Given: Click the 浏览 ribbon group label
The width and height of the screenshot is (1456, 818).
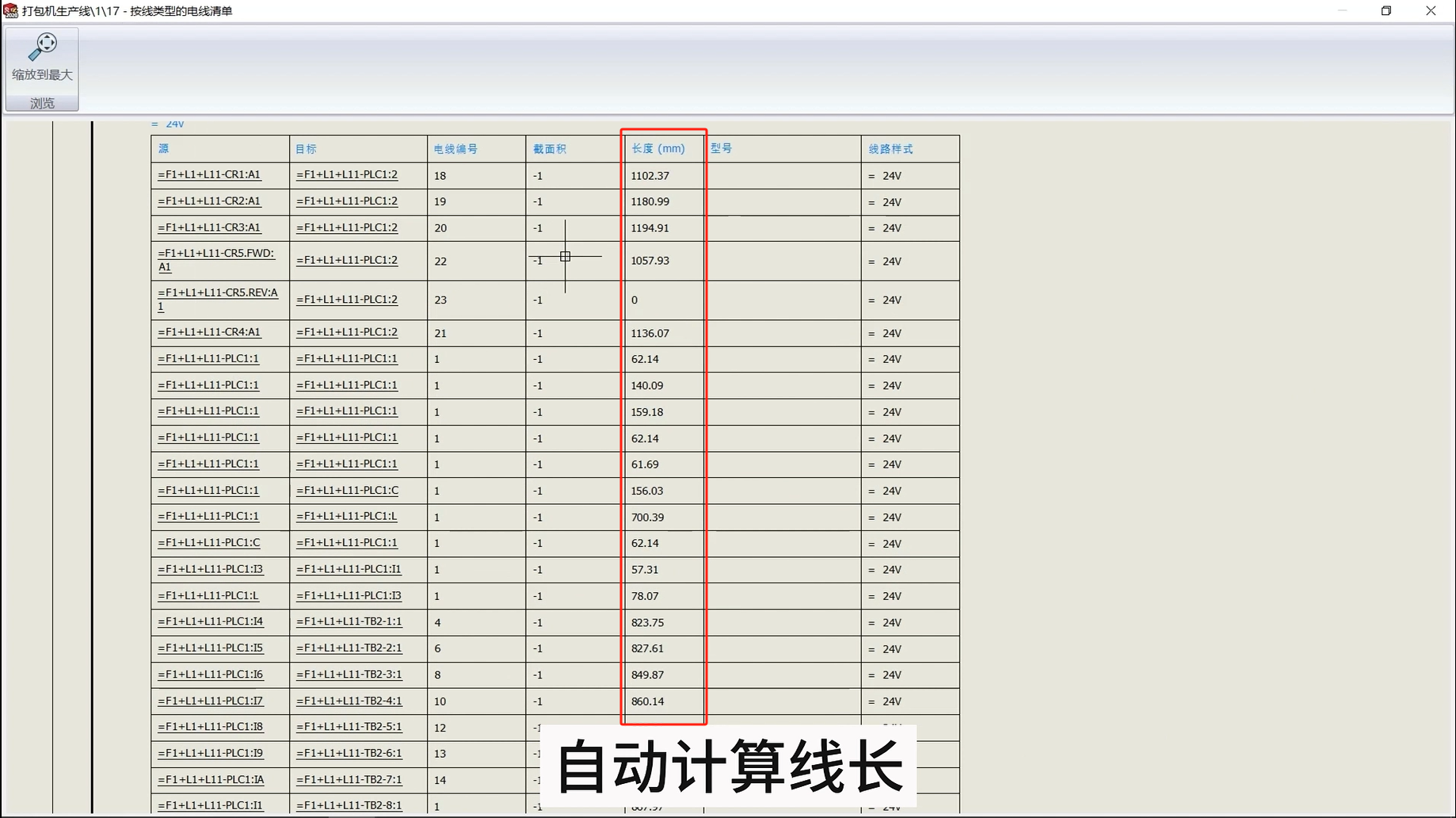Looking at the screenshot, I should point(41,102).
